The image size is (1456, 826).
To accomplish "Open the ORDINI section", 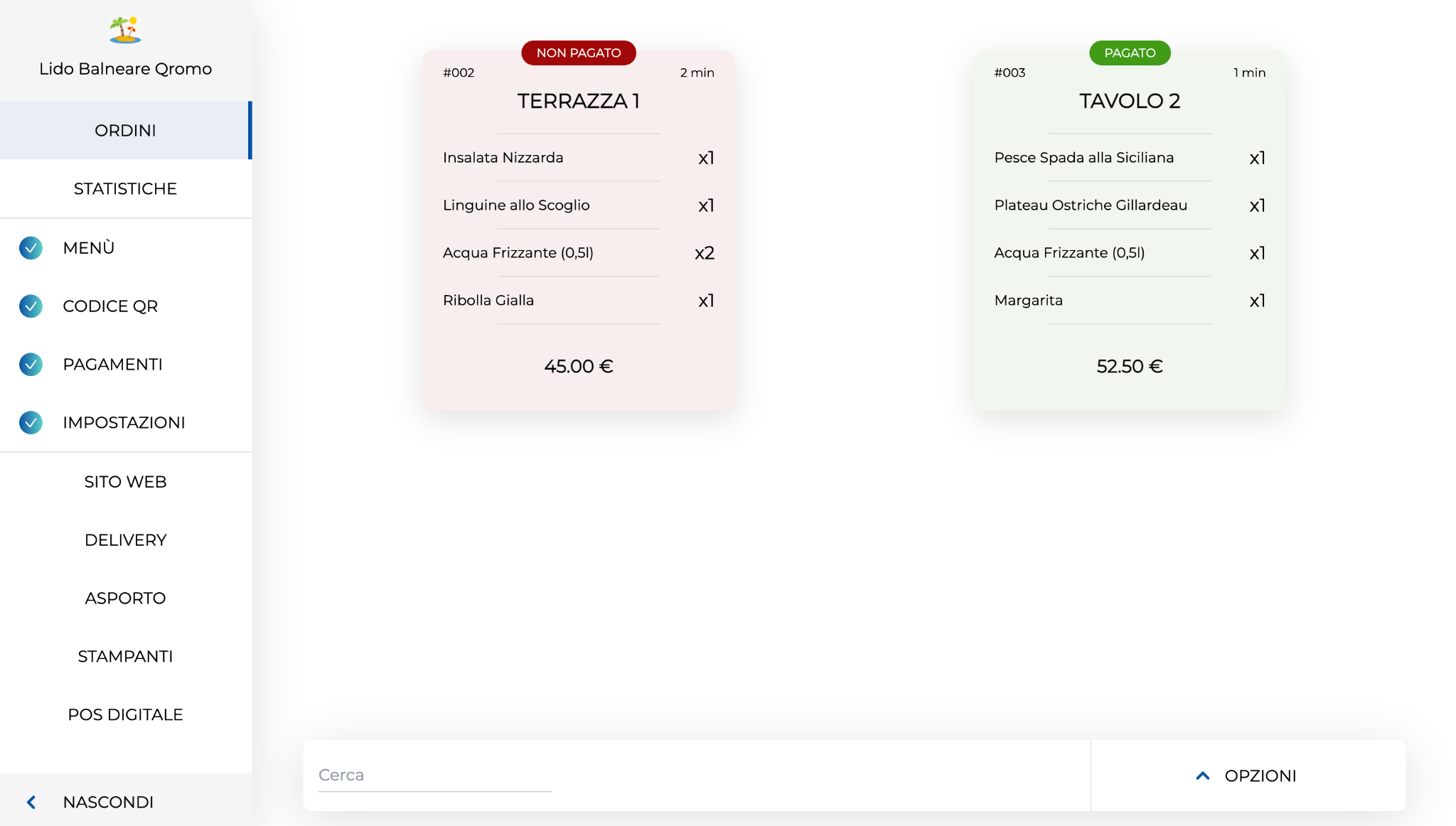I will point(125,130).
